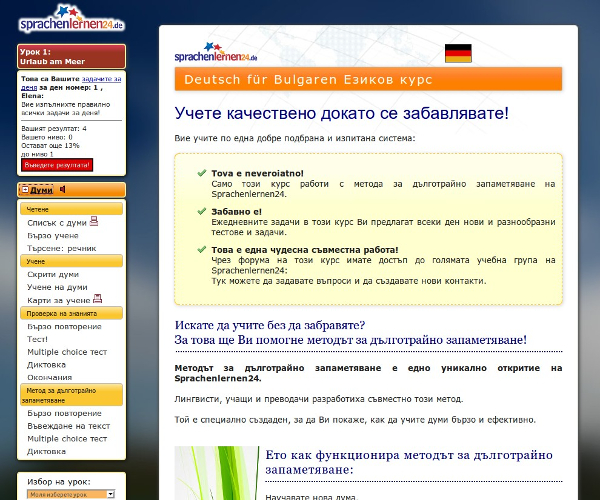The width and height of the screenshot is (600, 500).
Task: Click the Думи section heading
Action: pos(41,190)
